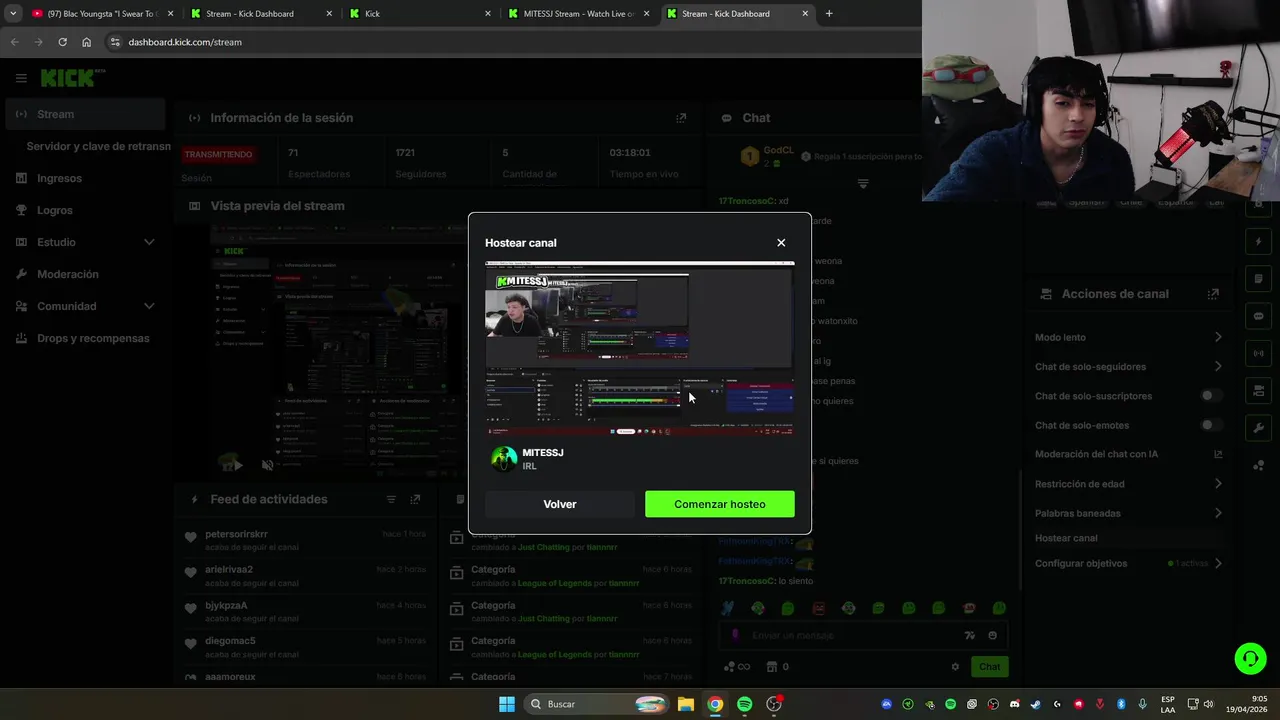Unmute the stream preview video

point(267,465)
